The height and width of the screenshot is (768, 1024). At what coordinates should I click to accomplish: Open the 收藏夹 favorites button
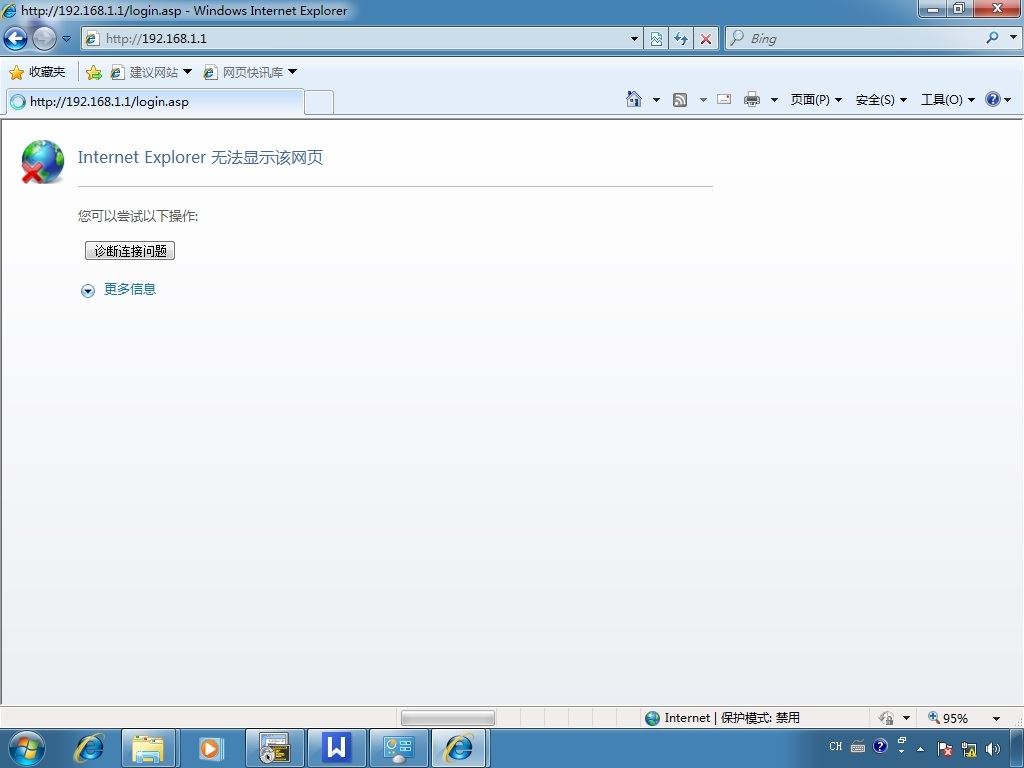pyautogui.click(x=37, y=72)
